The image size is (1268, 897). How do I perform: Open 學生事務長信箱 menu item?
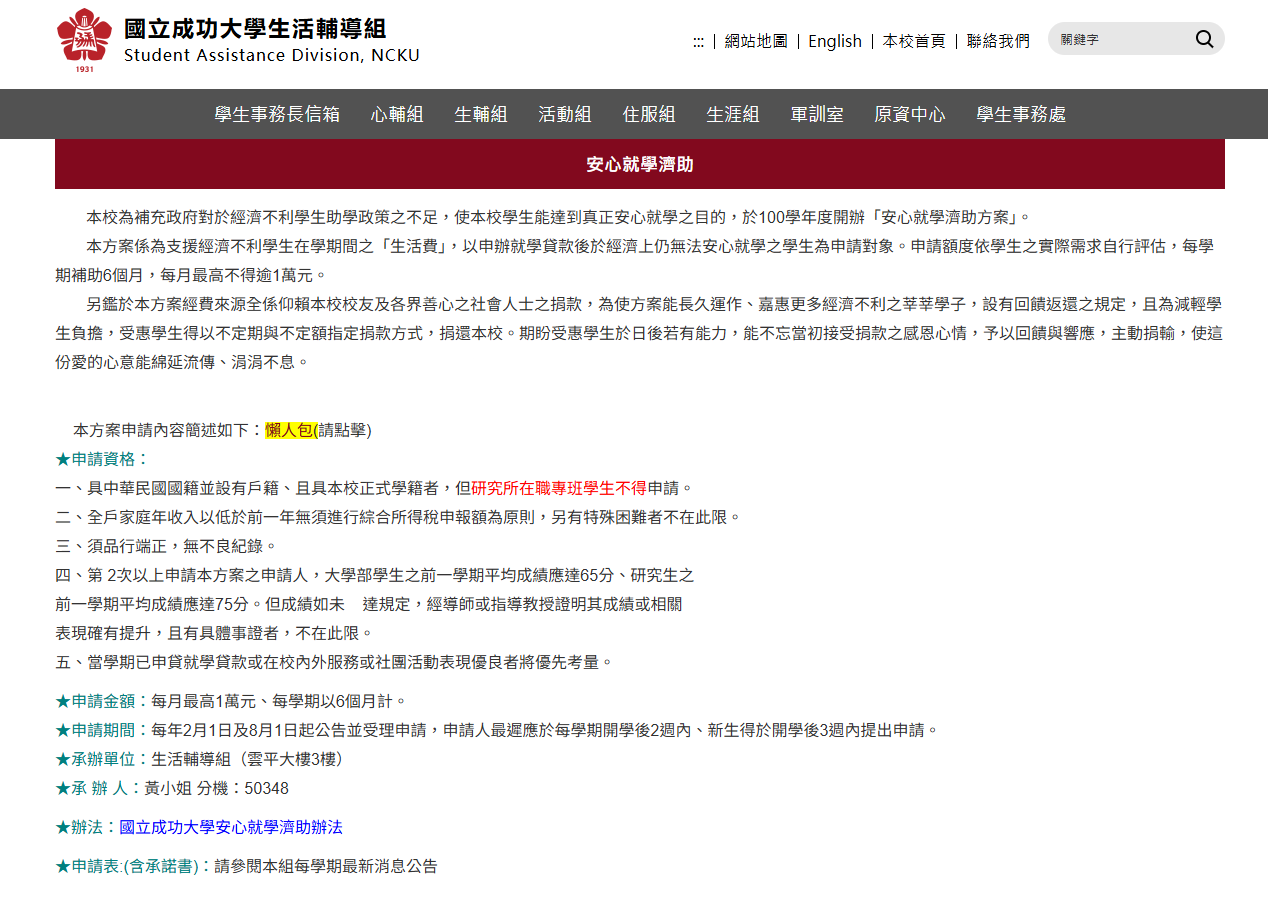click(277, 114)
